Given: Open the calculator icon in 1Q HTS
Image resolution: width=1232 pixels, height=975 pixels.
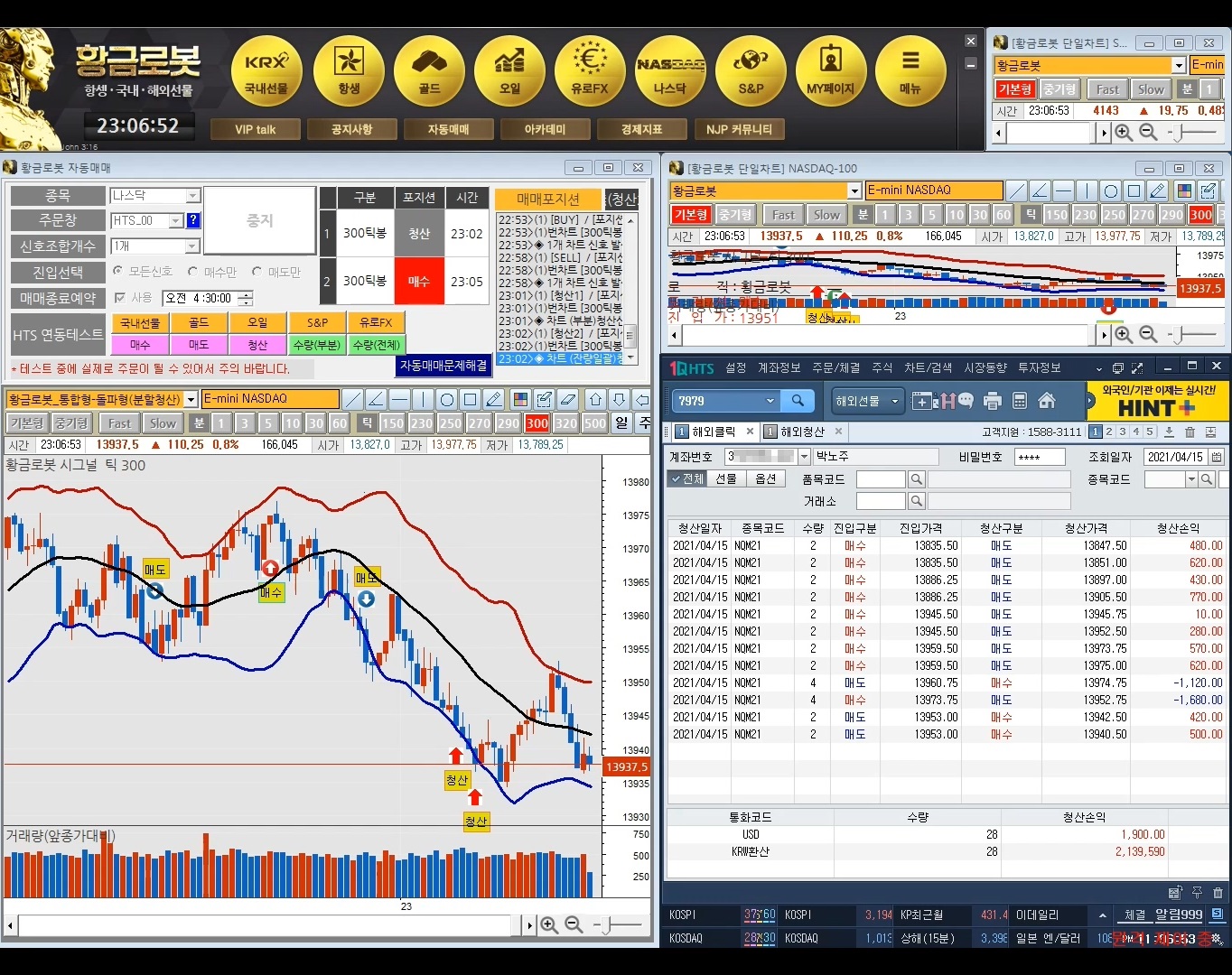Looking at the screenshot, I should [1020, 401].
